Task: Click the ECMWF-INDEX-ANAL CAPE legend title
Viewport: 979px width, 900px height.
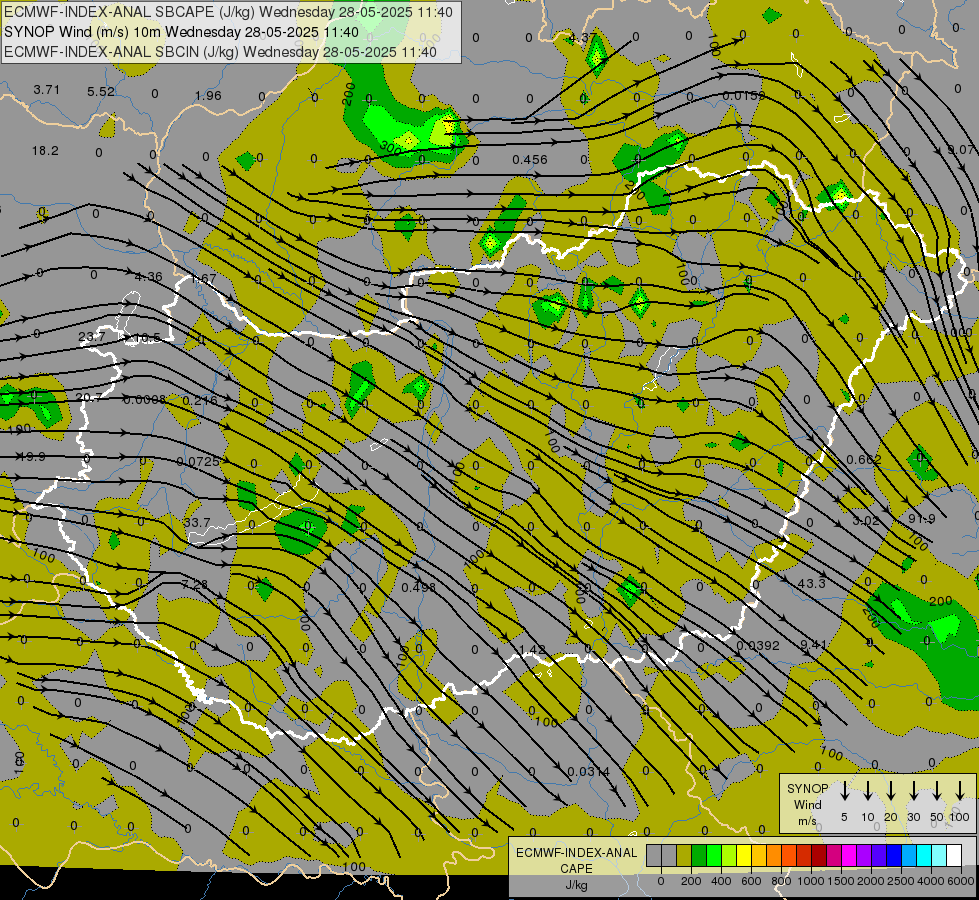Action: (x=576, y=860)
